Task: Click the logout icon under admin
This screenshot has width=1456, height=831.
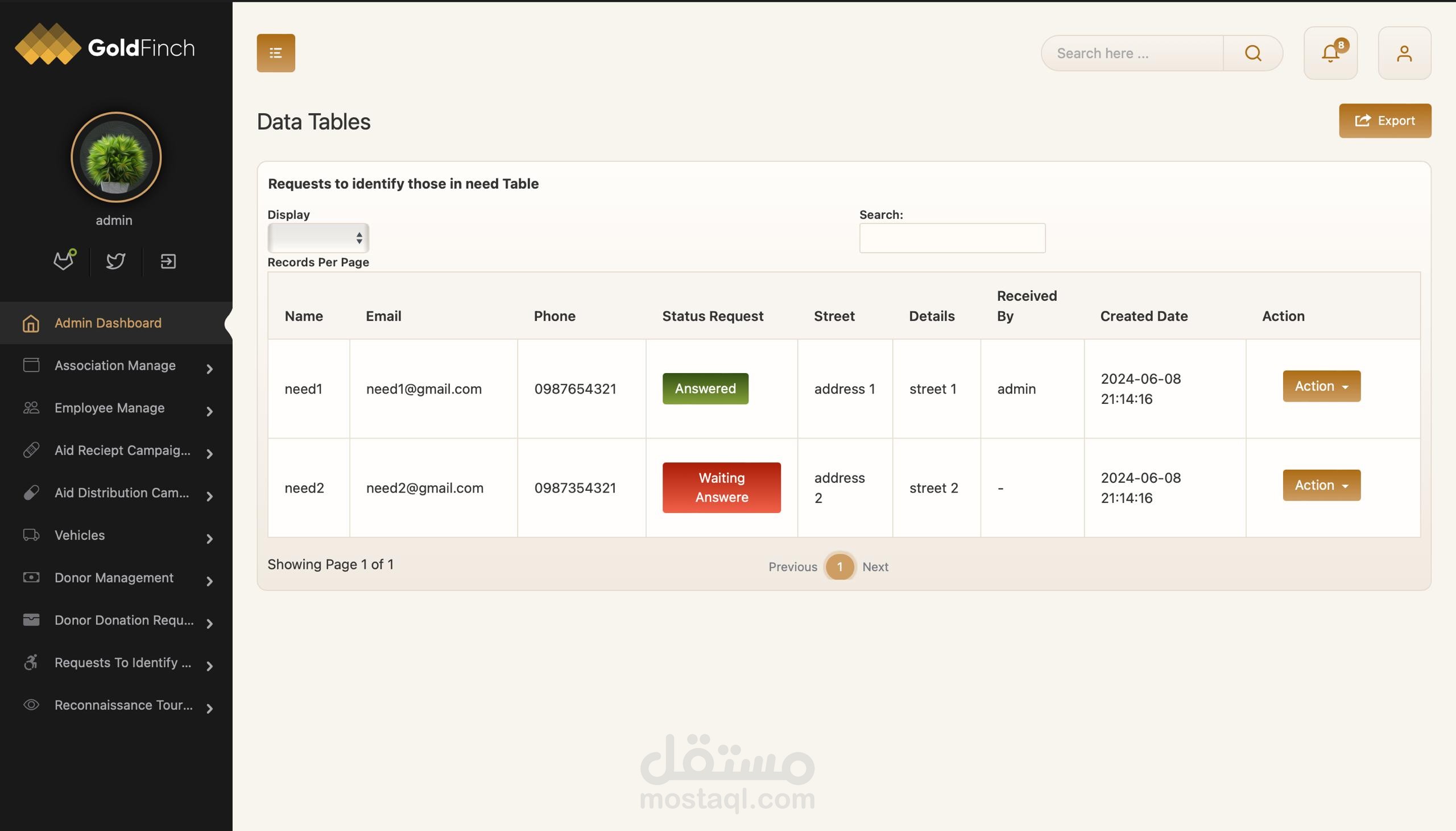Action: [168, 262]
